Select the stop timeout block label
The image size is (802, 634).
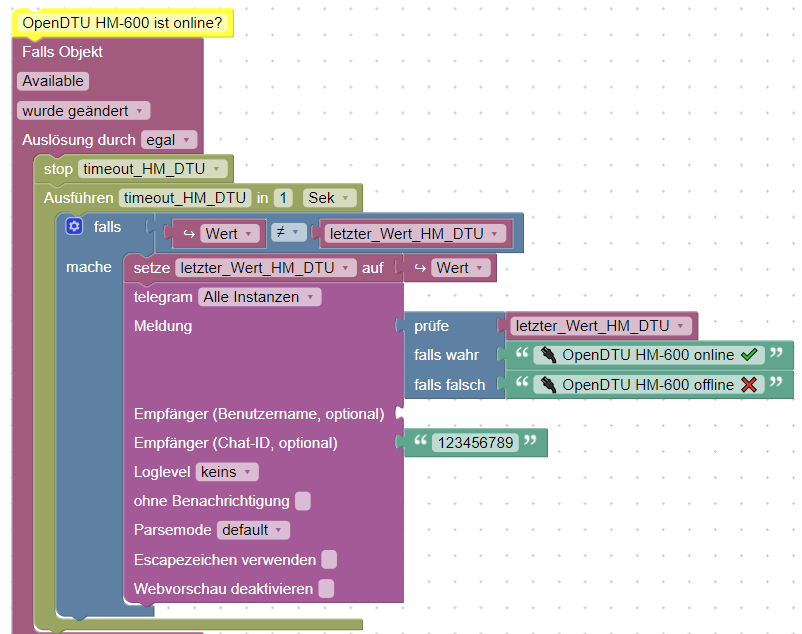[58, 169]
